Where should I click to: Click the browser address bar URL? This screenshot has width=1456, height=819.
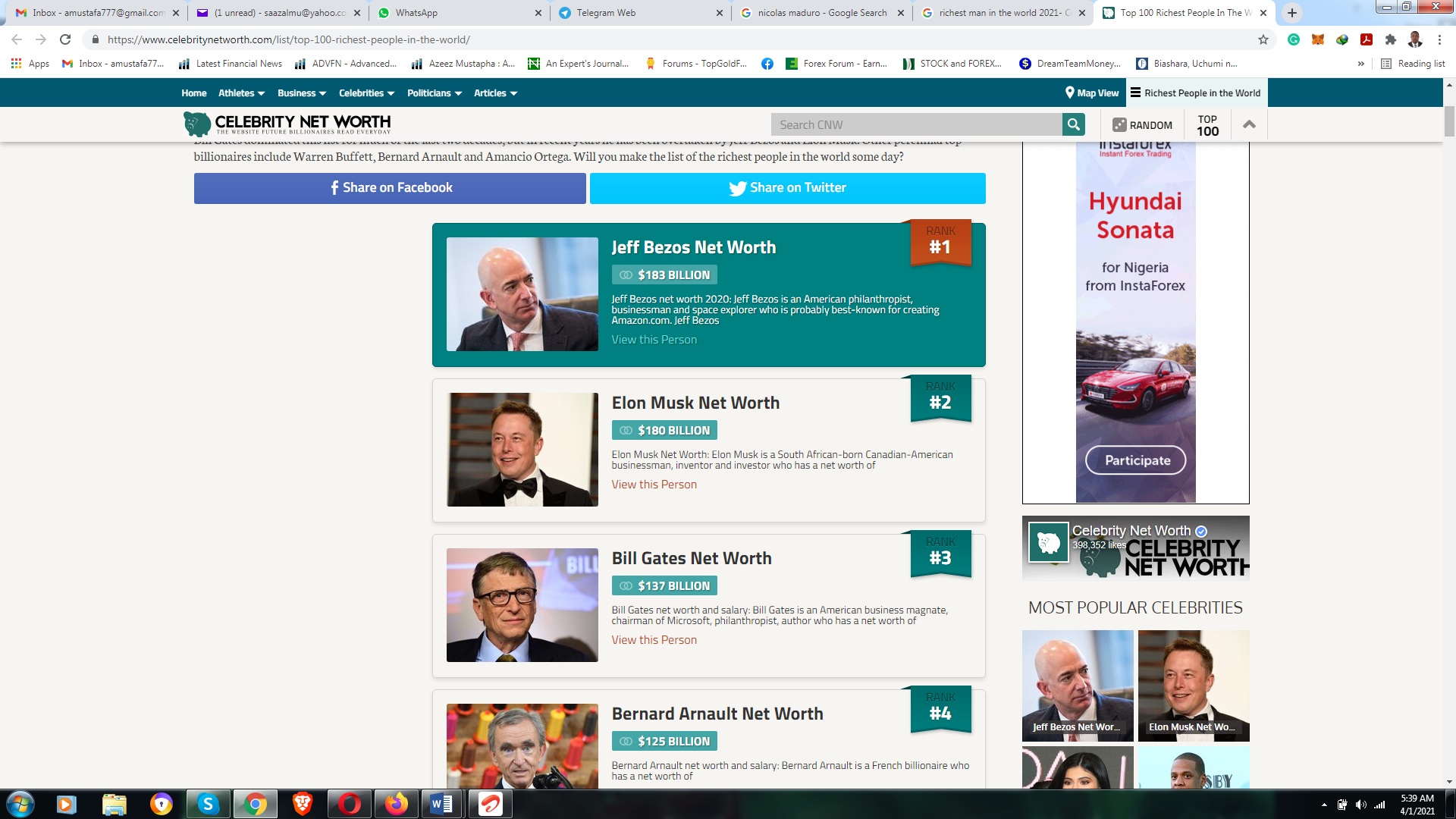(288, 39)
